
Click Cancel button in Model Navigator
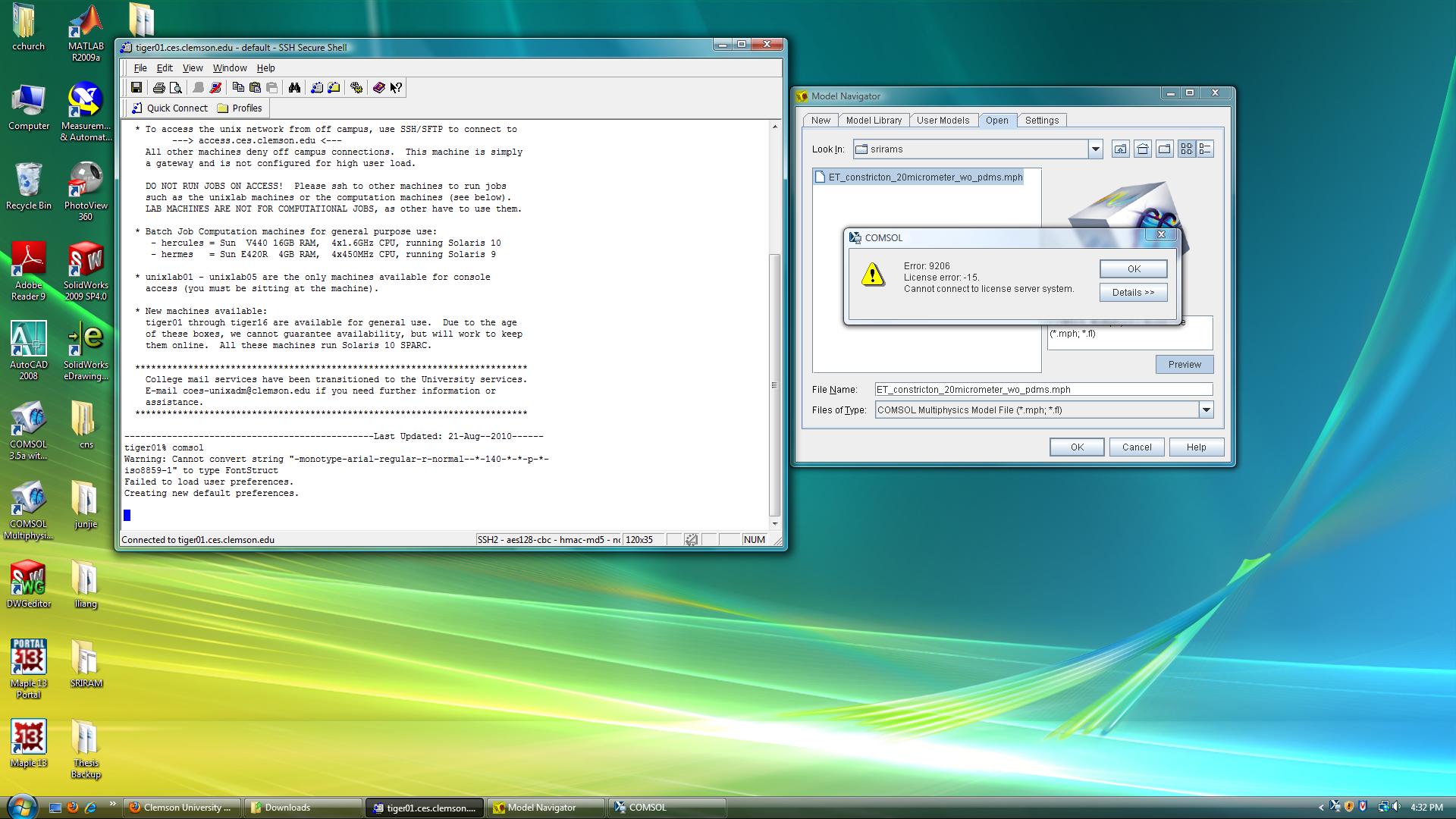coord(1137,447)
